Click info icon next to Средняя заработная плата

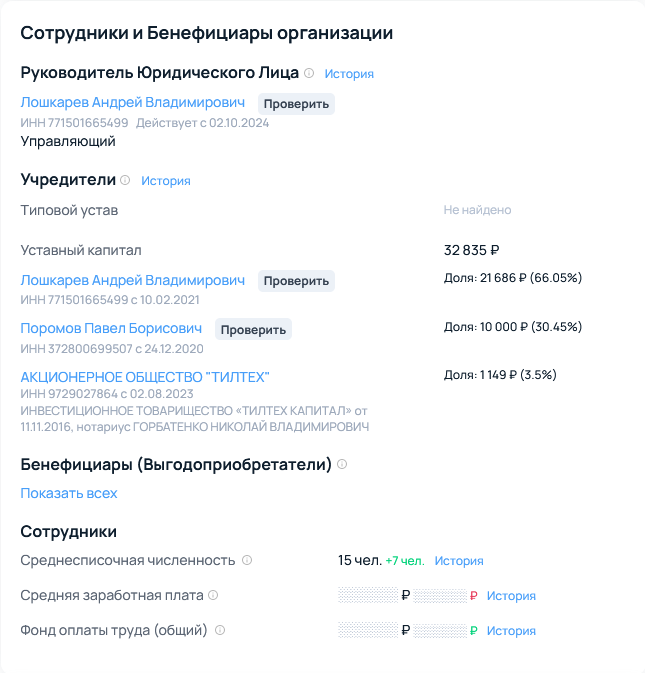click(x=213, y=595)
